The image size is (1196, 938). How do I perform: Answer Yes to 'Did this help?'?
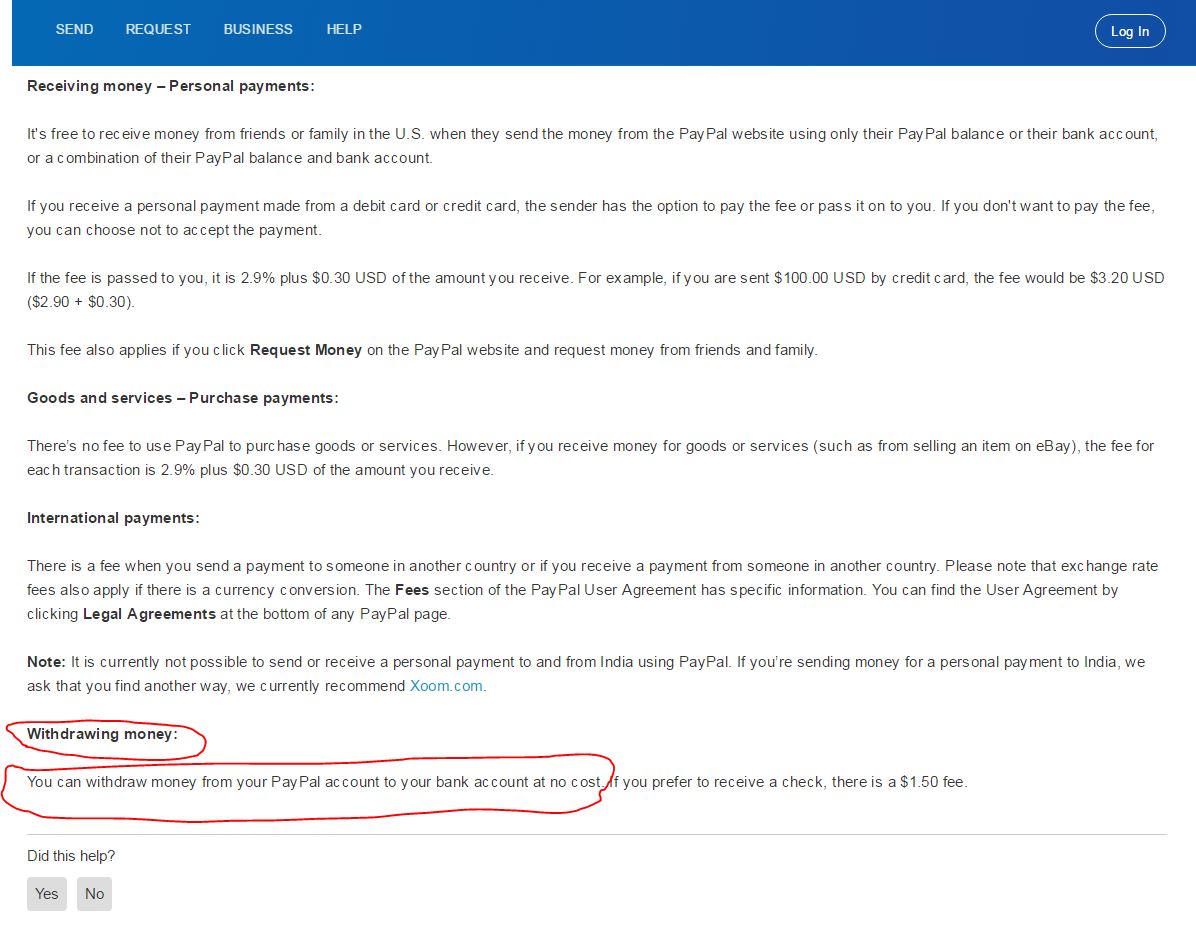click(x=47, y=894)
